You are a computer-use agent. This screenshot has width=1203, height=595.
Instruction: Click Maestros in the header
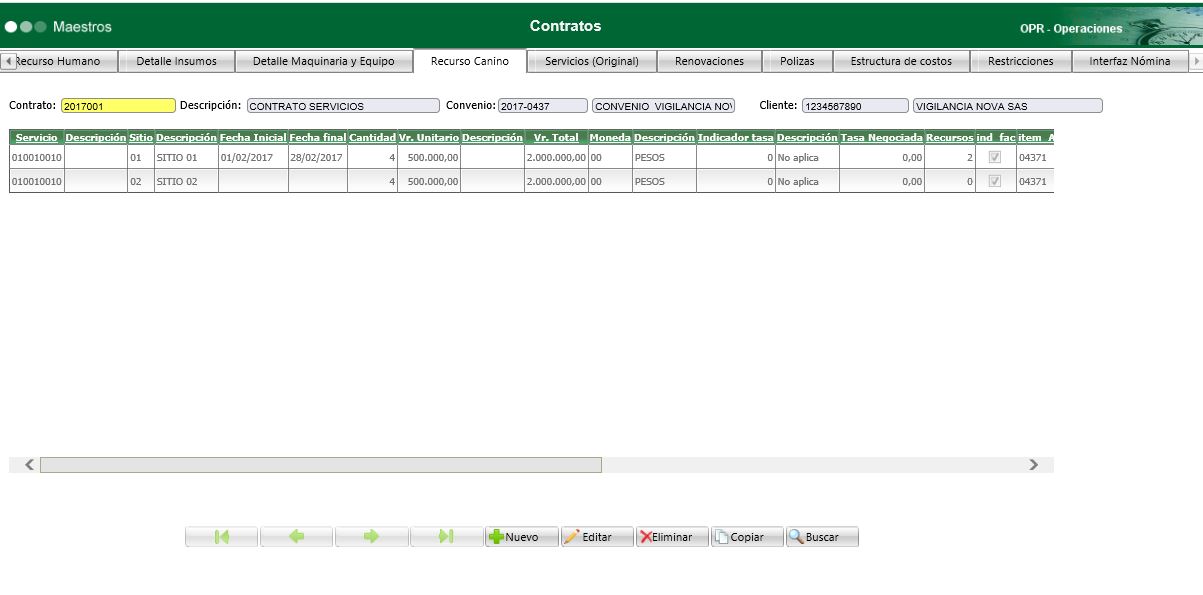coord(82,26)
